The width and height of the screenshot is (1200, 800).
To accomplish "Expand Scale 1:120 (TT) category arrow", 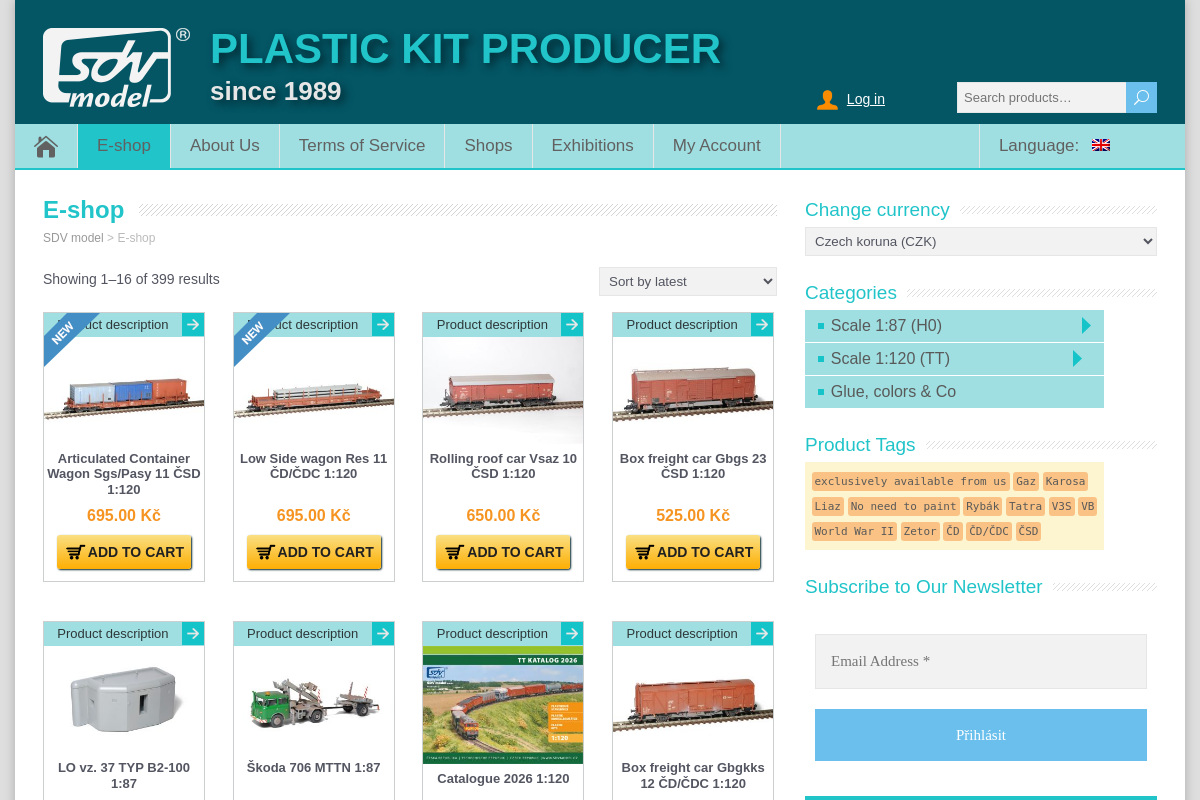I will (x=1077, y=358).
